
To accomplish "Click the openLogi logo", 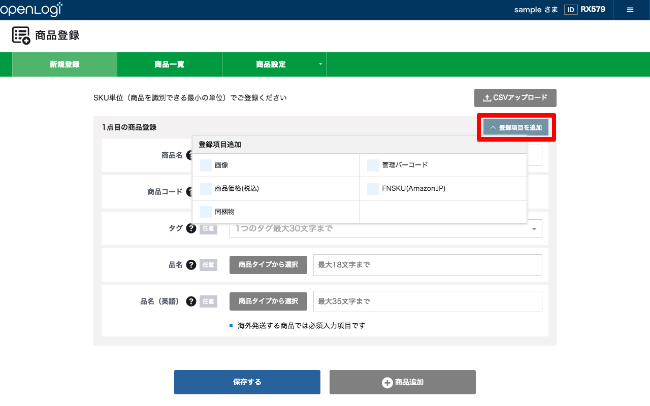I will [x=31, y=9].
